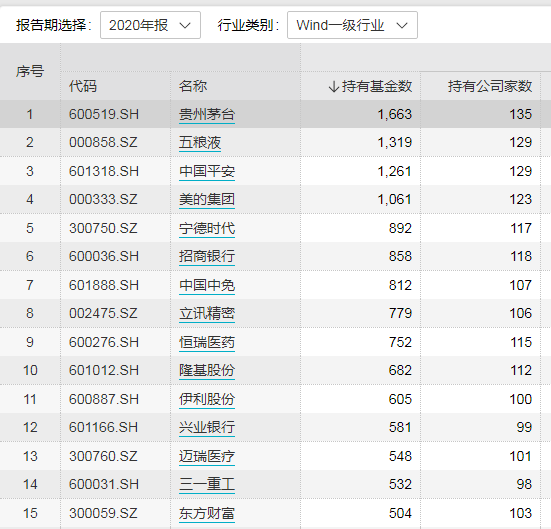Open the 立讯精密 stock link
This screenshot has height=529, width=551.
coord(207,314)
